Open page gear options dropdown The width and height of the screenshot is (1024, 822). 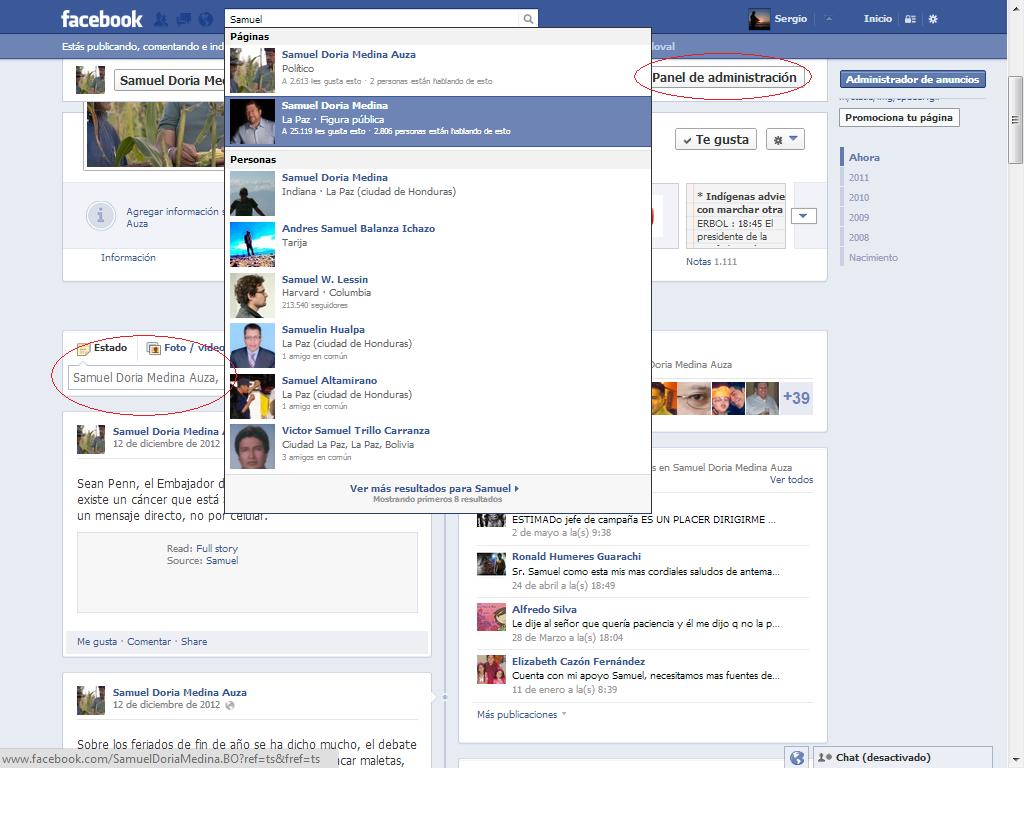coord(785,139)
